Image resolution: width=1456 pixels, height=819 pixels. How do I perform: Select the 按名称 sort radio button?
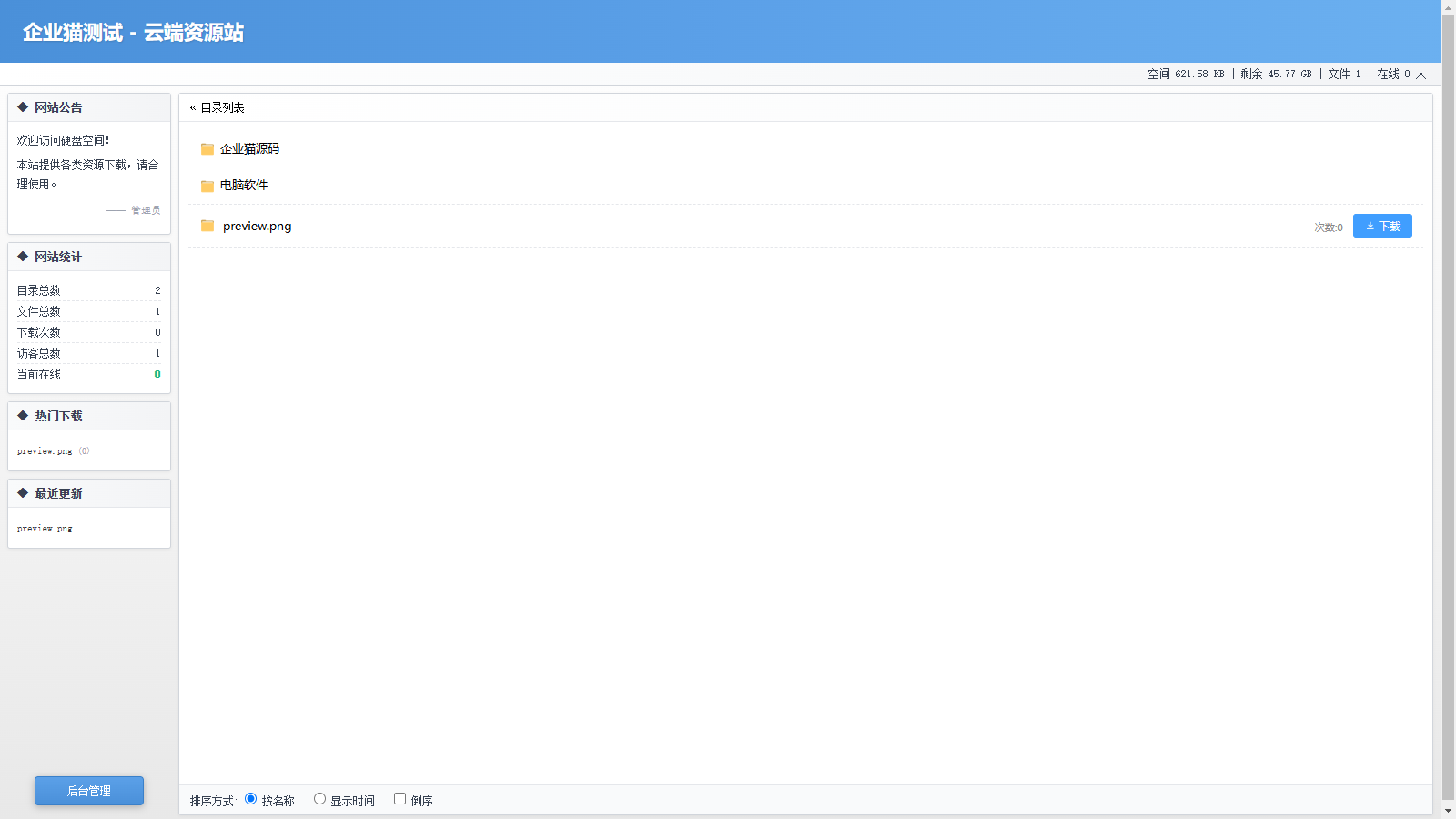pyautogui.click(x=251, y=799)
